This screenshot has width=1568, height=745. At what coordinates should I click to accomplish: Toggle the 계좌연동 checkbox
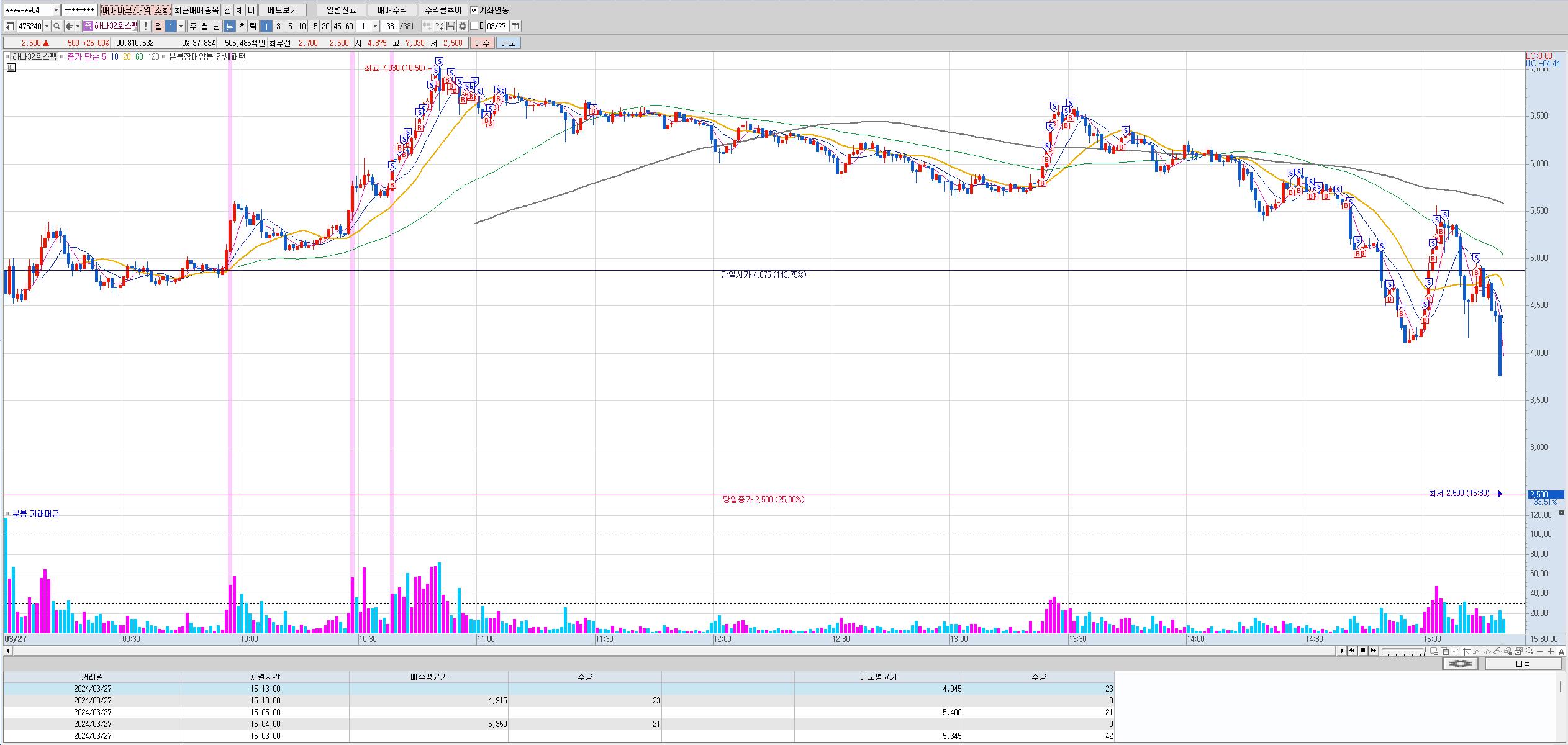pos(474,11)
